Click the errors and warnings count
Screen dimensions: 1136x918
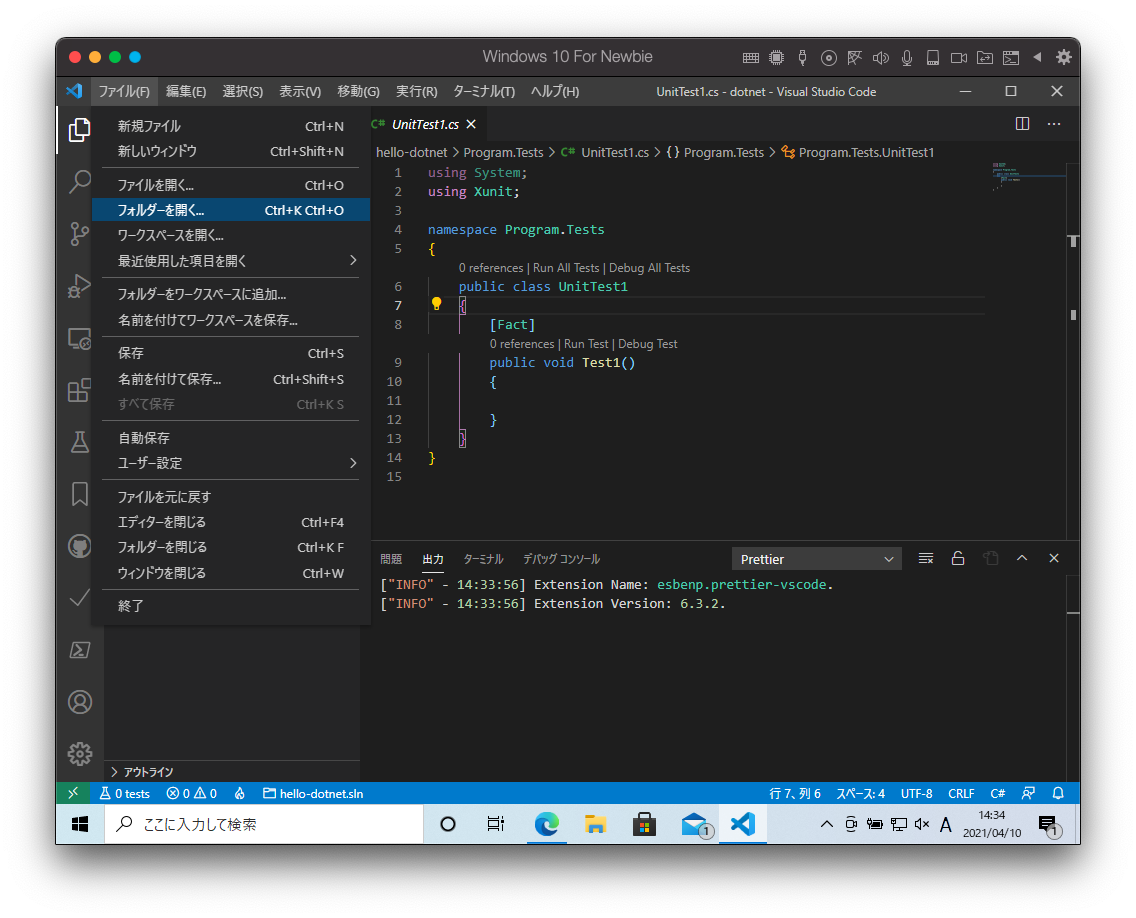point(191,793)
